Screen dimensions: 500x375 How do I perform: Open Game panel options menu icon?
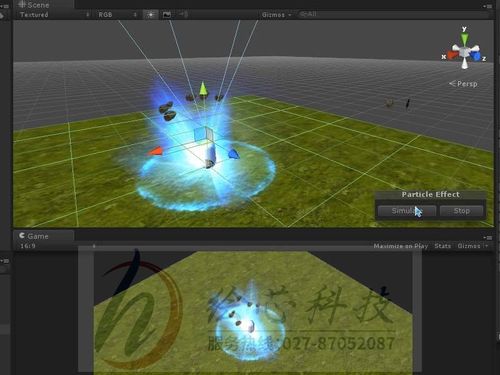(x=488, y=237)
